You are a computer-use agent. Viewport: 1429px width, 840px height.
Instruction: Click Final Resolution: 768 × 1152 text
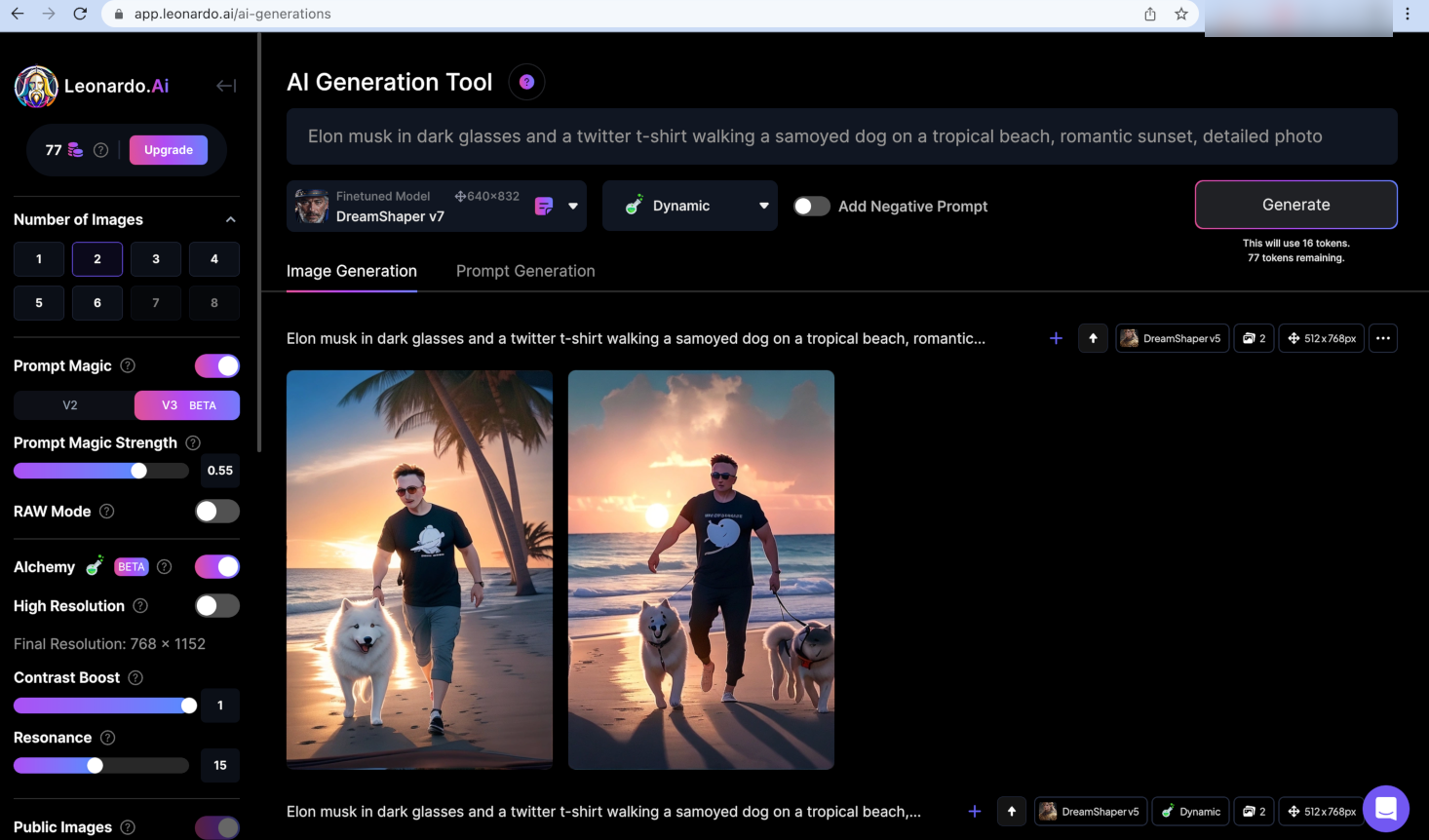tap(109, 644)
